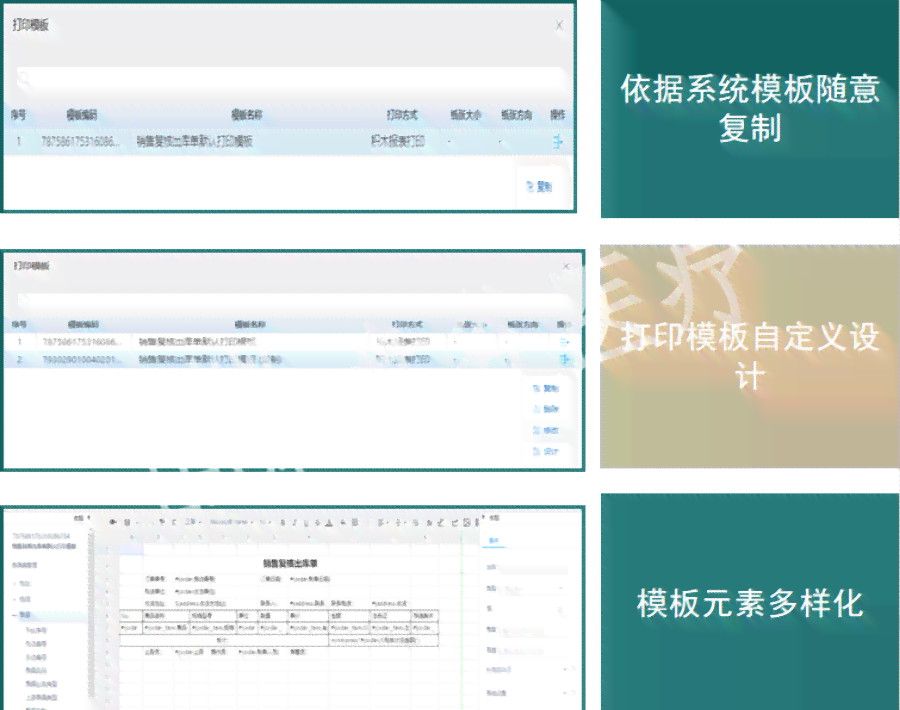Viewport: 900px width, 710px height.
Task: Click the search field in top 打印模板 dialog
Action: click(289, 79)
